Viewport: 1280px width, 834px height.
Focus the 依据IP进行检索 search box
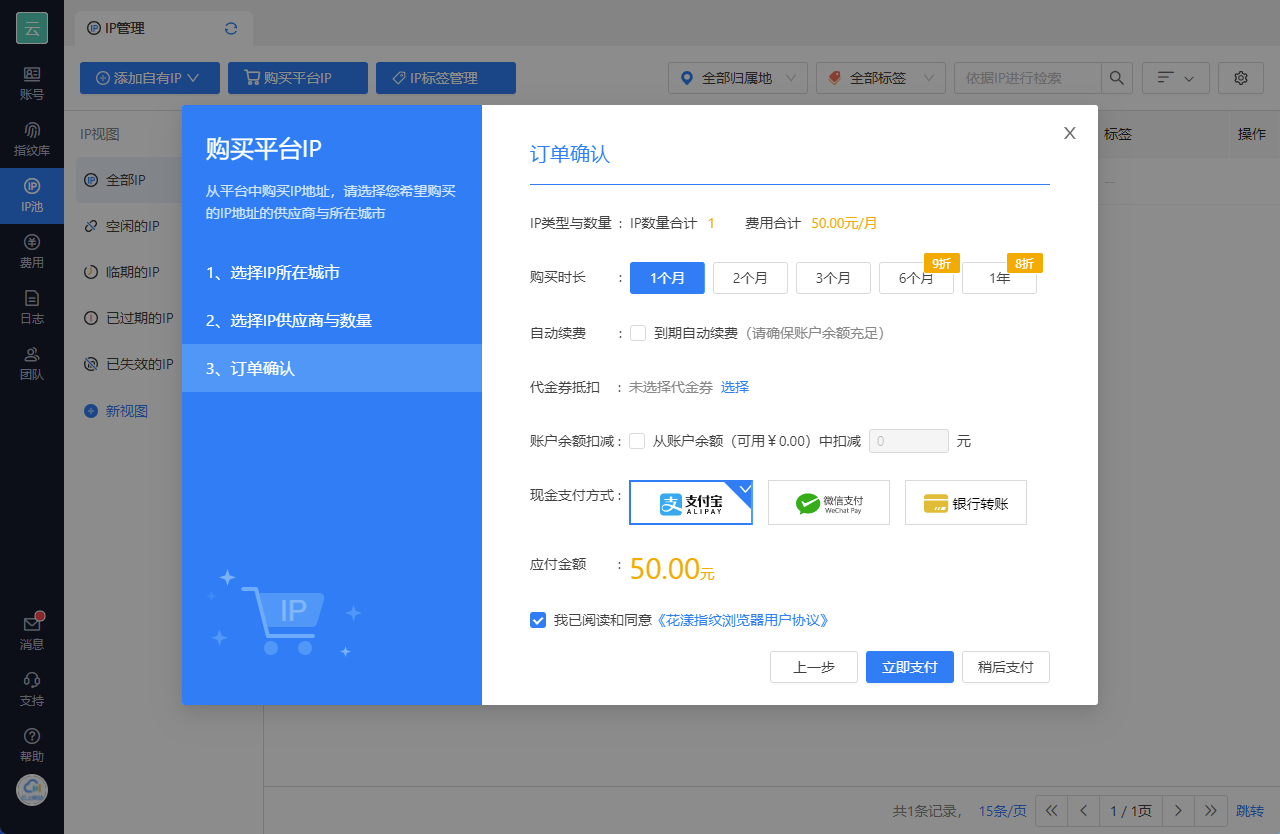[1028, 78]
